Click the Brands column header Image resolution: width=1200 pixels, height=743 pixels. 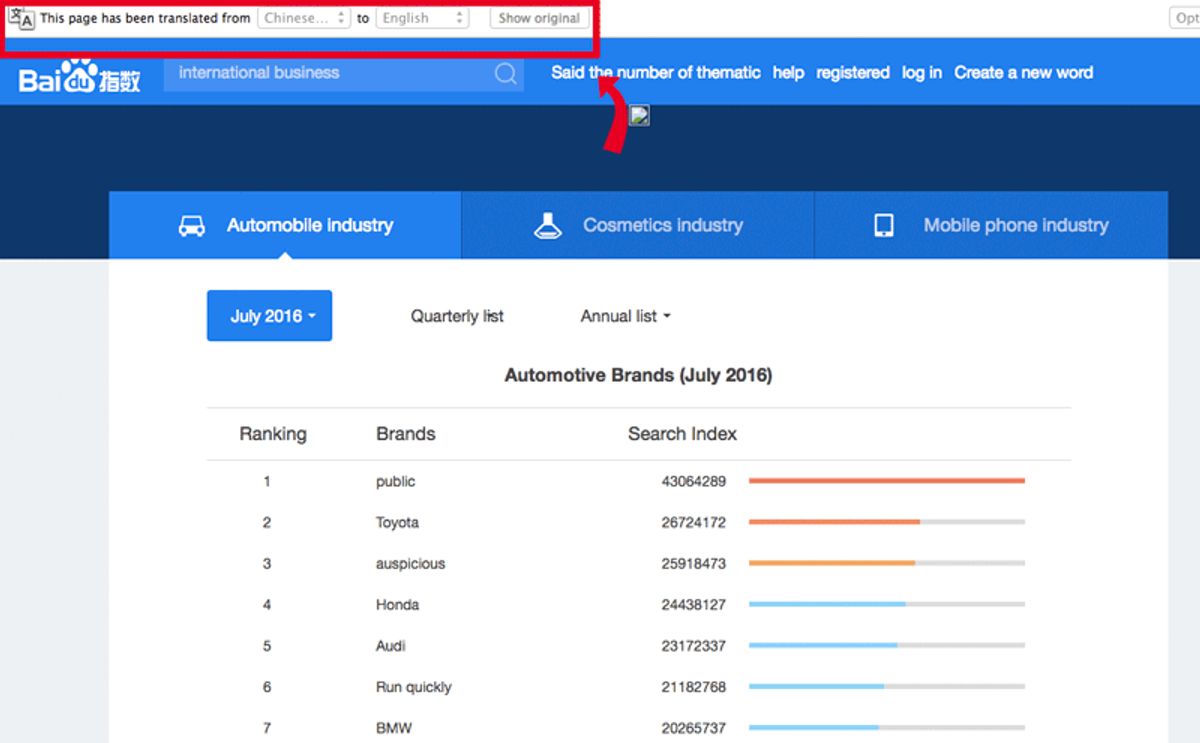pyautogui.click(x=406, y=434)
